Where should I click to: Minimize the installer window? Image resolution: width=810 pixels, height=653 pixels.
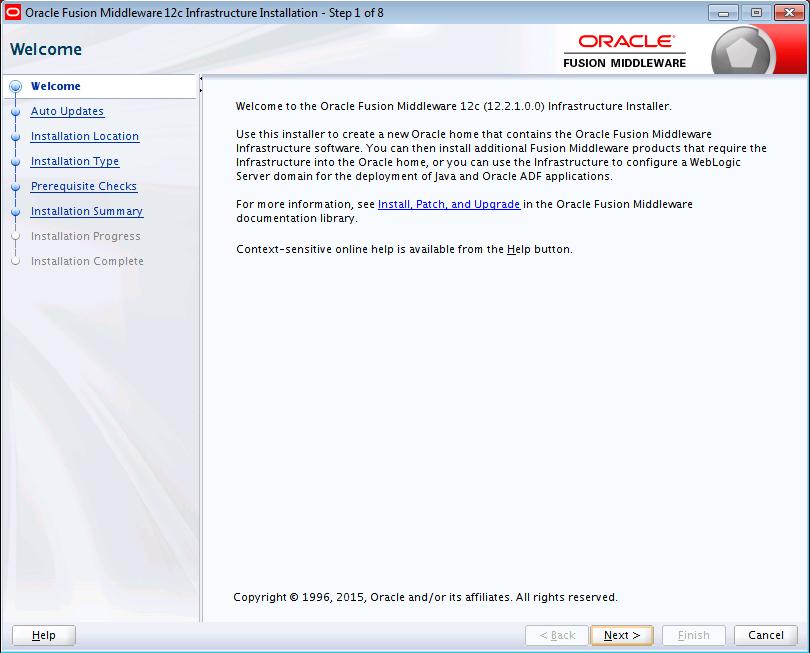coord(723,13)
